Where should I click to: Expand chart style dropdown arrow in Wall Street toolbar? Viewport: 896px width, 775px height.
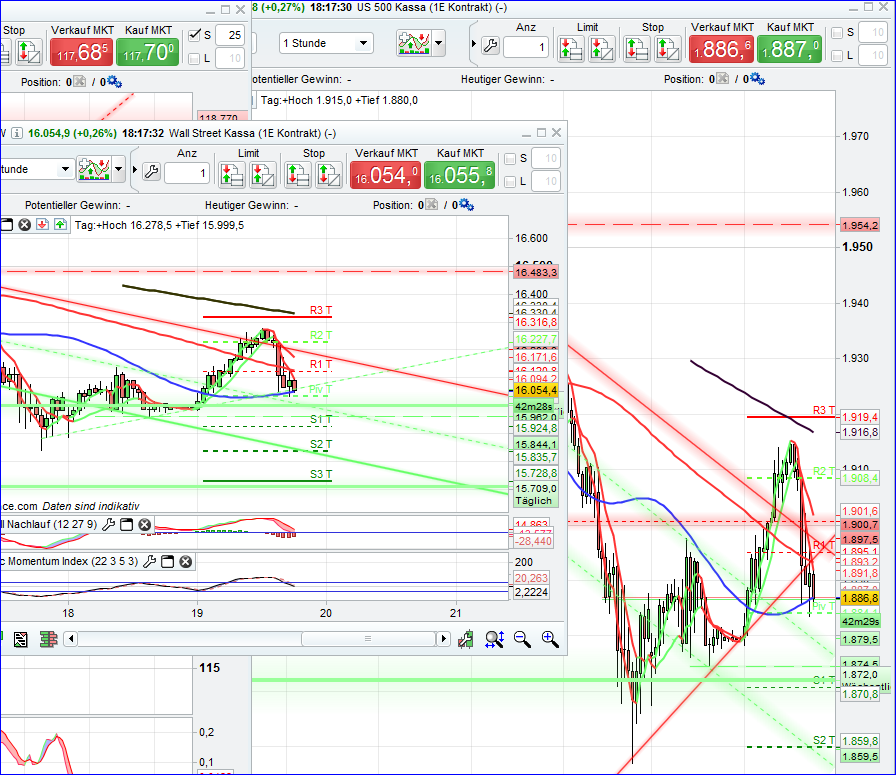click(120, 169)
